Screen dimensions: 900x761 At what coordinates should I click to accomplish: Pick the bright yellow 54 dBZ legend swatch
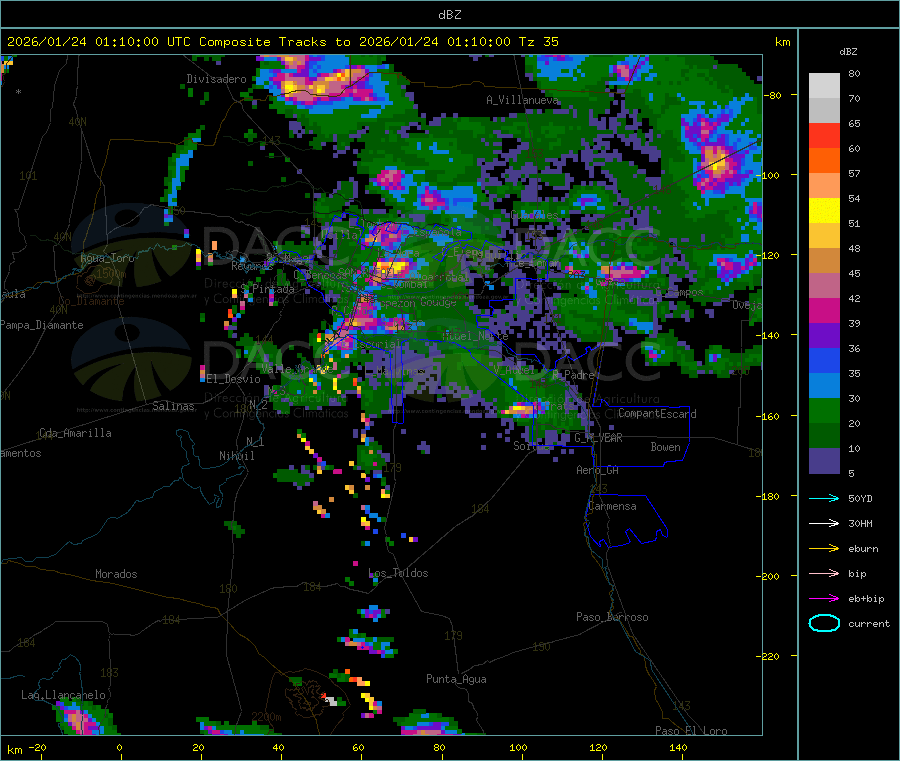point(824,211)
